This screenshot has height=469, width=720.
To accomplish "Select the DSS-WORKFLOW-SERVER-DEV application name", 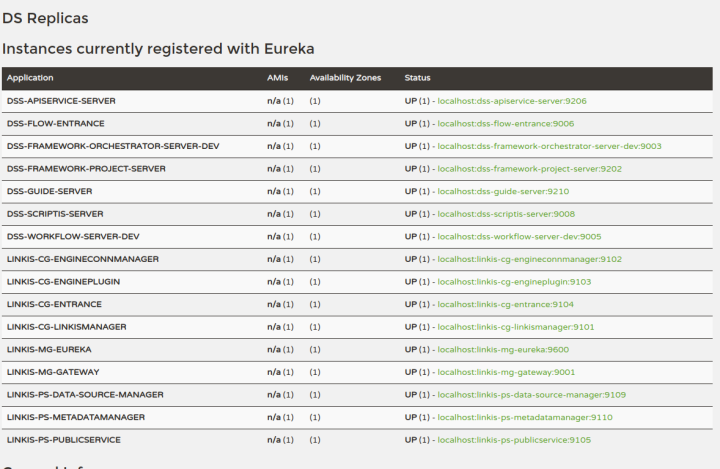I will click(73, 237).
